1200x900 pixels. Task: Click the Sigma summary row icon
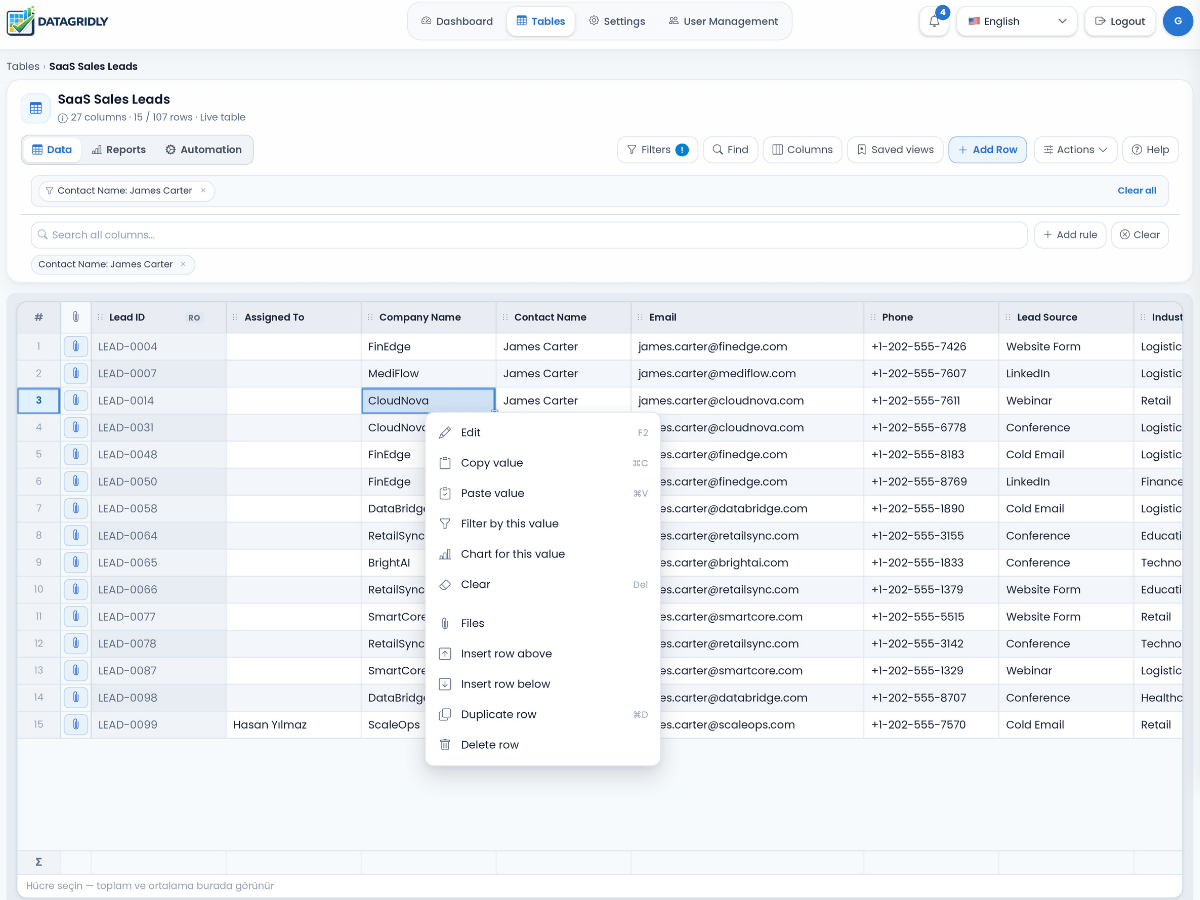[39, 861]
